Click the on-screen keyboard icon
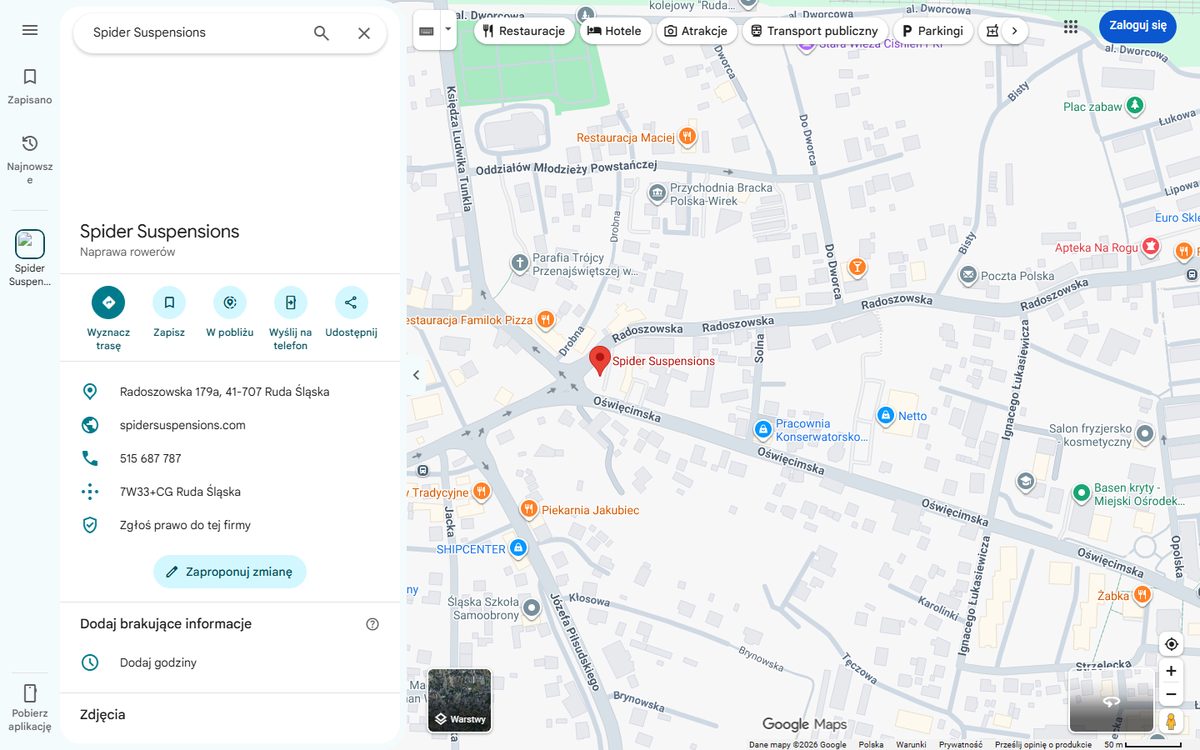1200x750 pixels. click(427, 31)
